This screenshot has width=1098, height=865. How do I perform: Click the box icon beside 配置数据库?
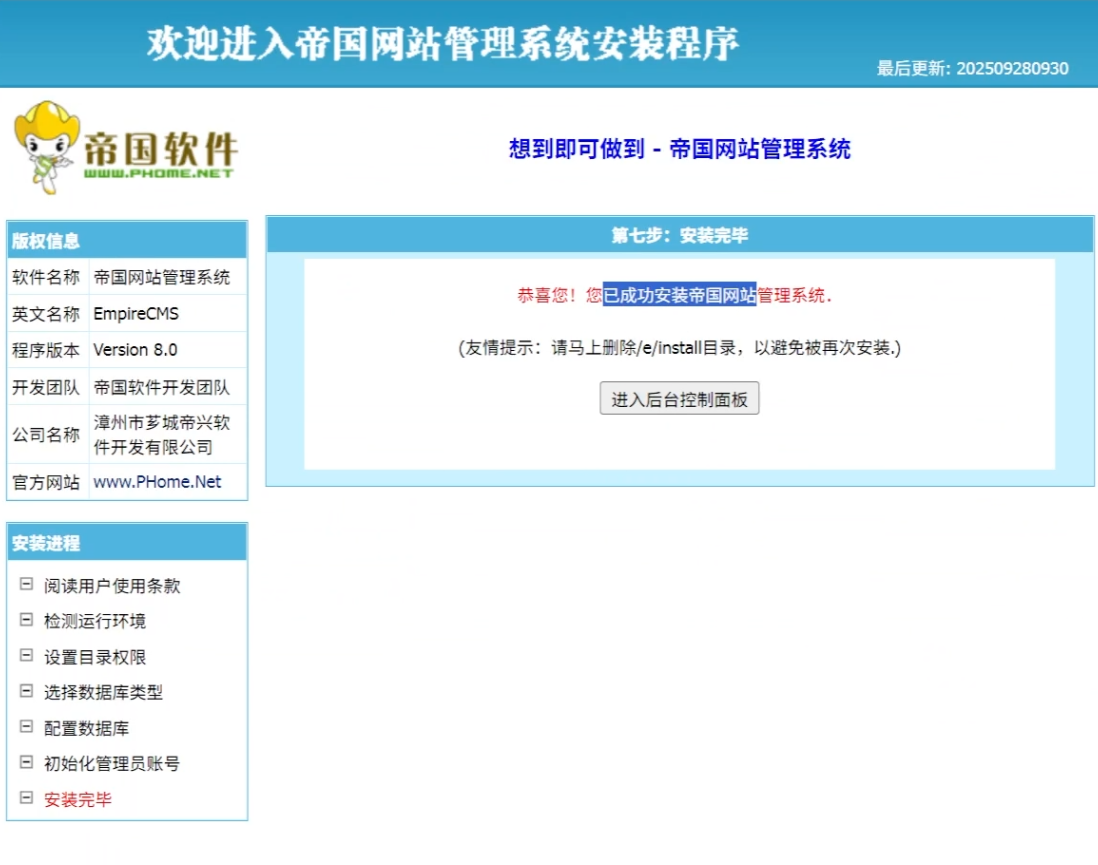[26, 727]
